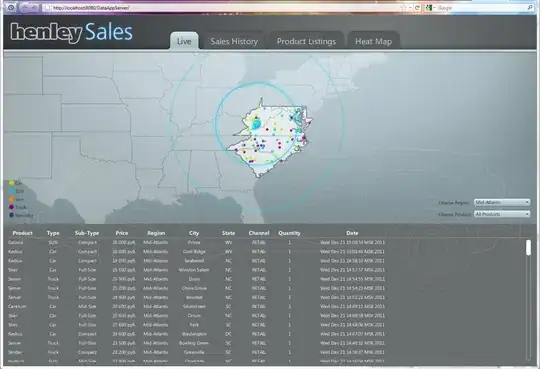The image size is (540, 369).
Task: Select the Winston Salem sales row
Action: click(265, 270)
